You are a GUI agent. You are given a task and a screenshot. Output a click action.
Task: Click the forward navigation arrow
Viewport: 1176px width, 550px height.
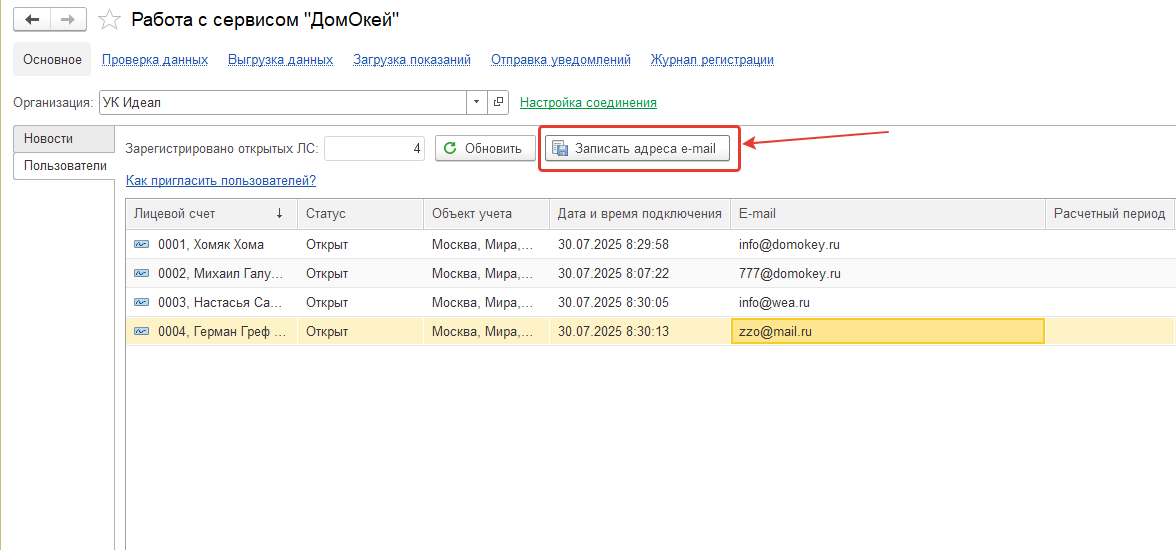68,19
